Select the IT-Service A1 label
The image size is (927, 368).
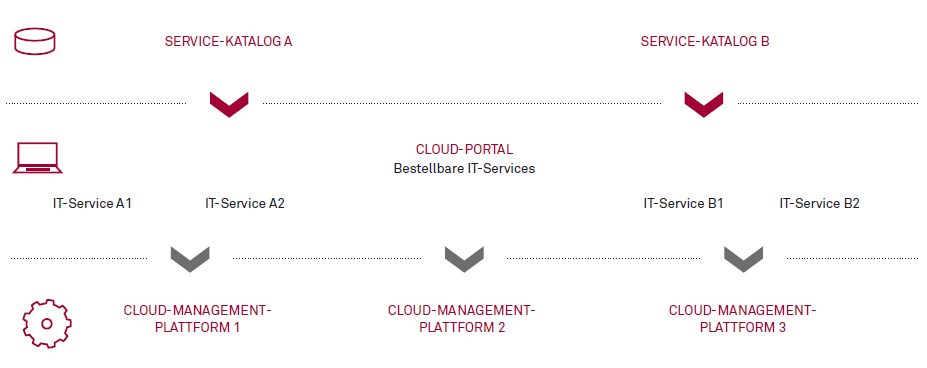[92, 204]
